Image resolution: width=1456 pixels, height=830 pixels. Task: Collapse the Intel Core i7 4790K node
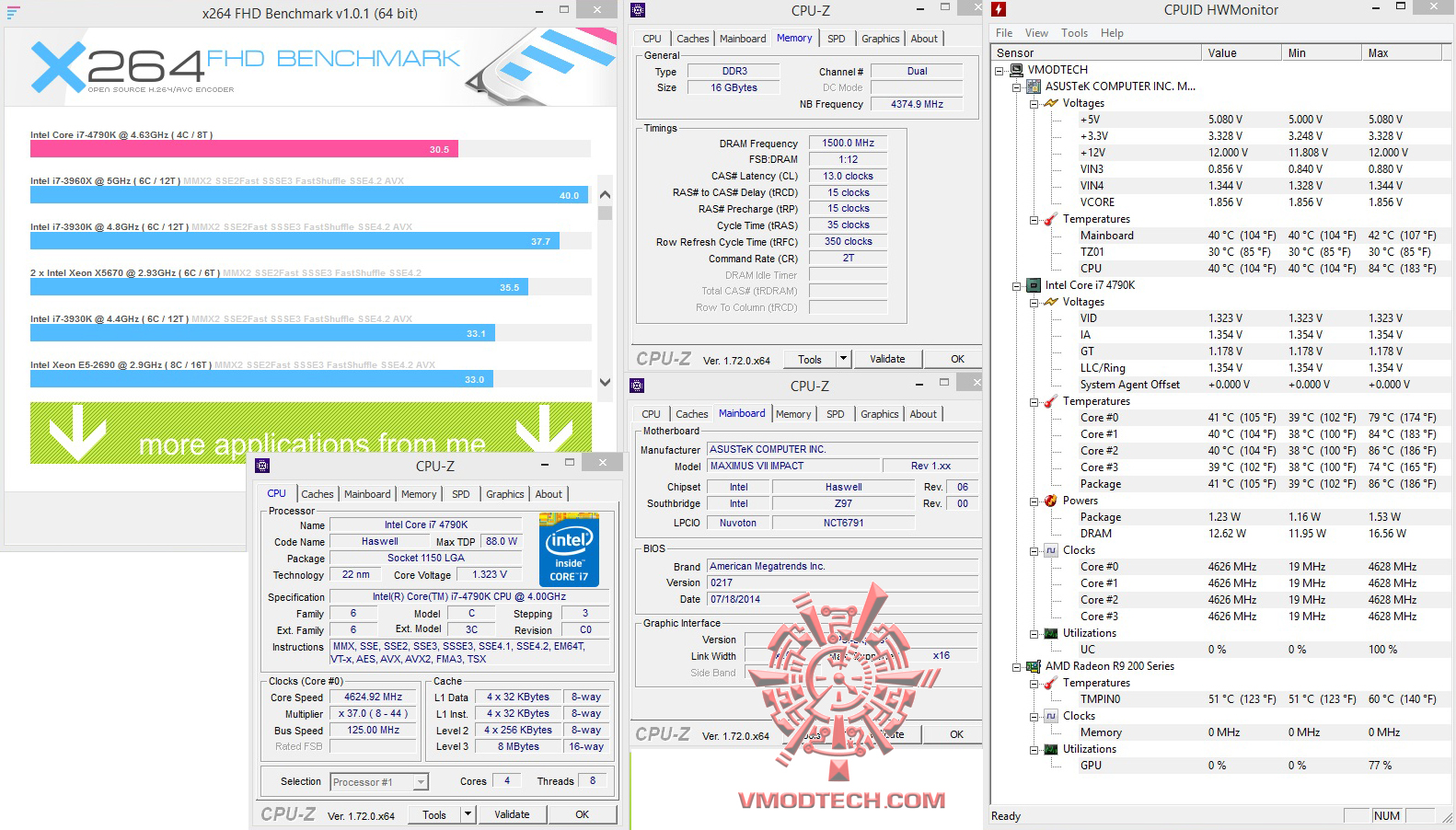tap(1017, 285)
